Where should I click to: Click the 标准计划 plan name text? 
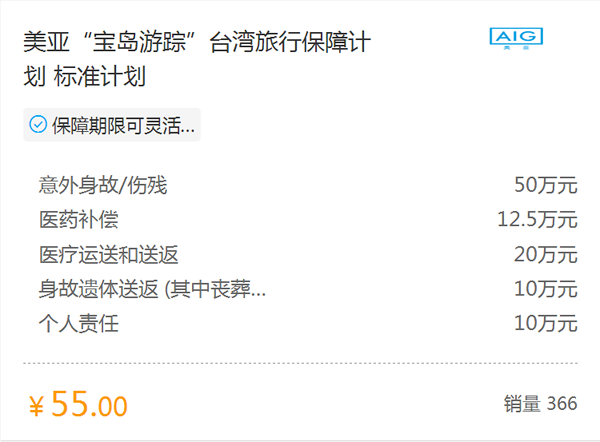(100, 76)
